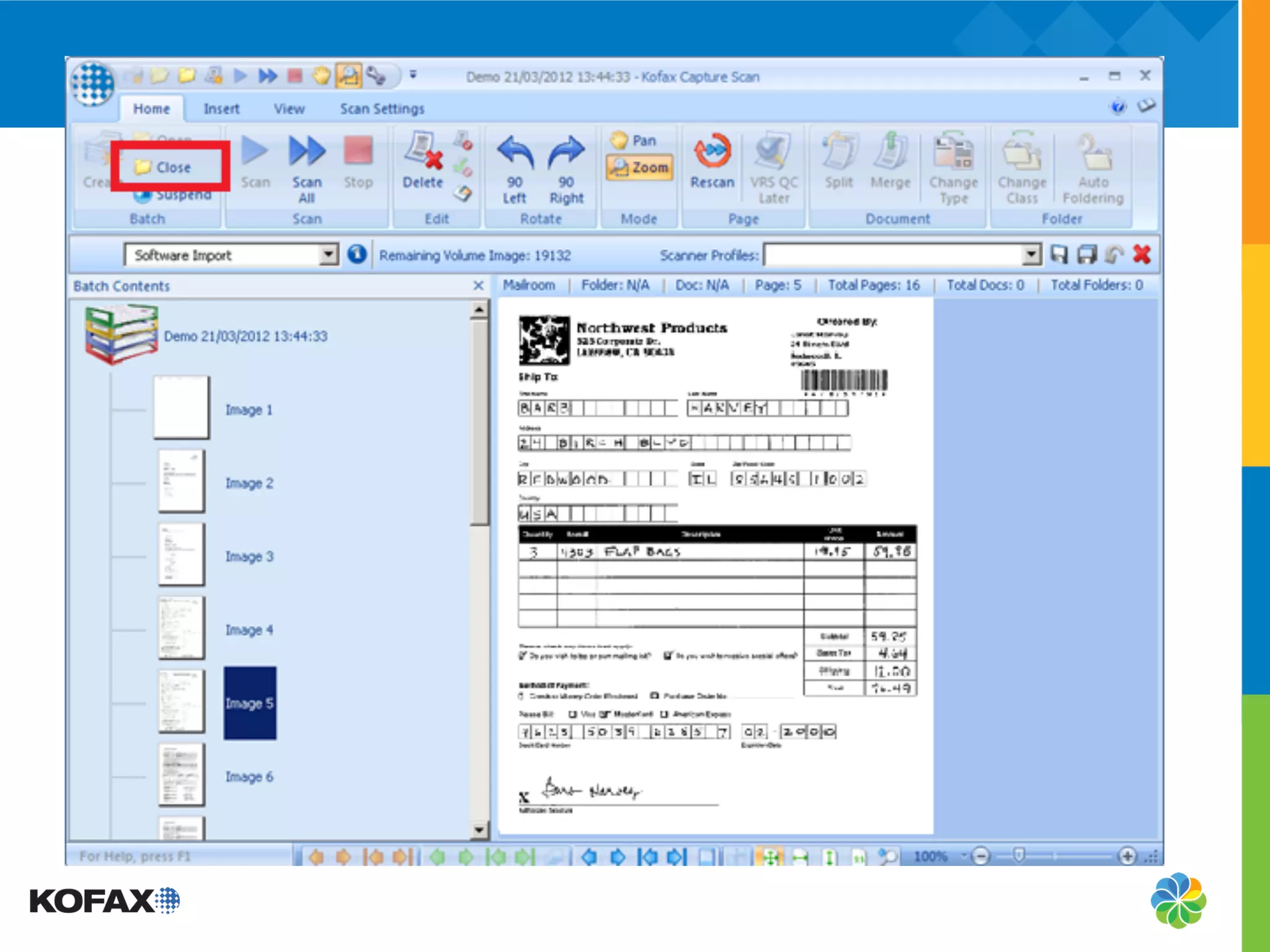1270x952 pixels.
Task: Click the Delete page icon
Action: (x=423, y=152)
